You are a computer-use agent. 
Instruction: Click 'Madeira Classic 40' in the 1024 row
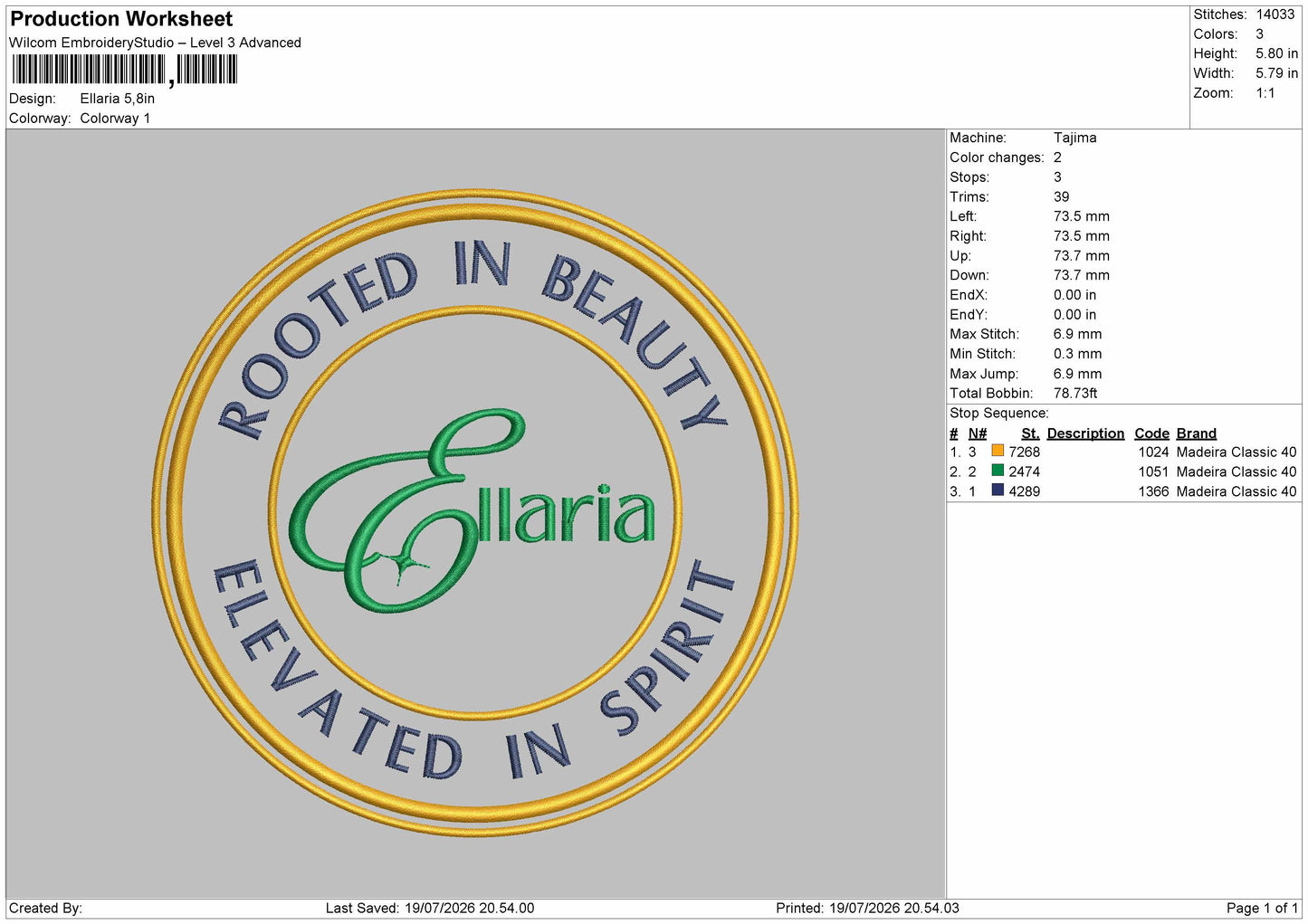tap(1236, 452)
